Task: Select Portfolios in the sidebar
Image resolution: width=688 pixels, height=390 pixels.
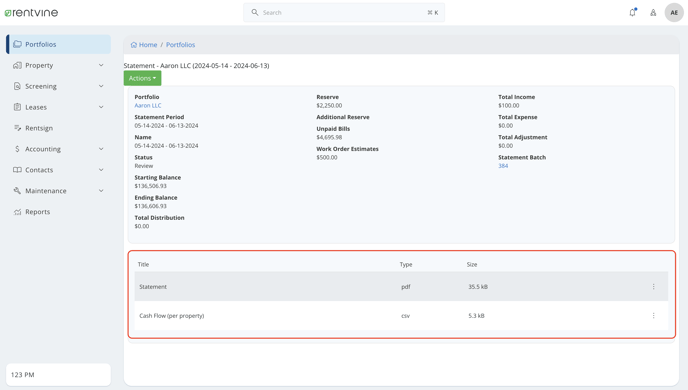Action: pyautogui.click(x=58, y=44)
